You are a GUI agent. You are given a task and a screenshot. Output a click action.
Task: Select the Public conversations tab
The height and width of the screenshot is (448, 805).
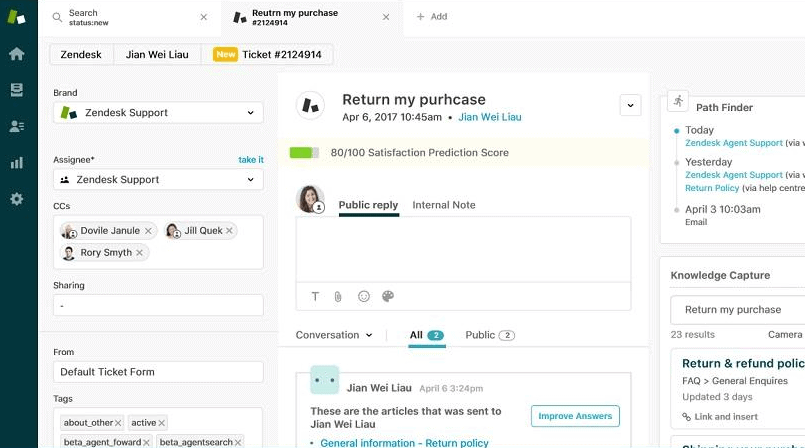pos(490,335)
